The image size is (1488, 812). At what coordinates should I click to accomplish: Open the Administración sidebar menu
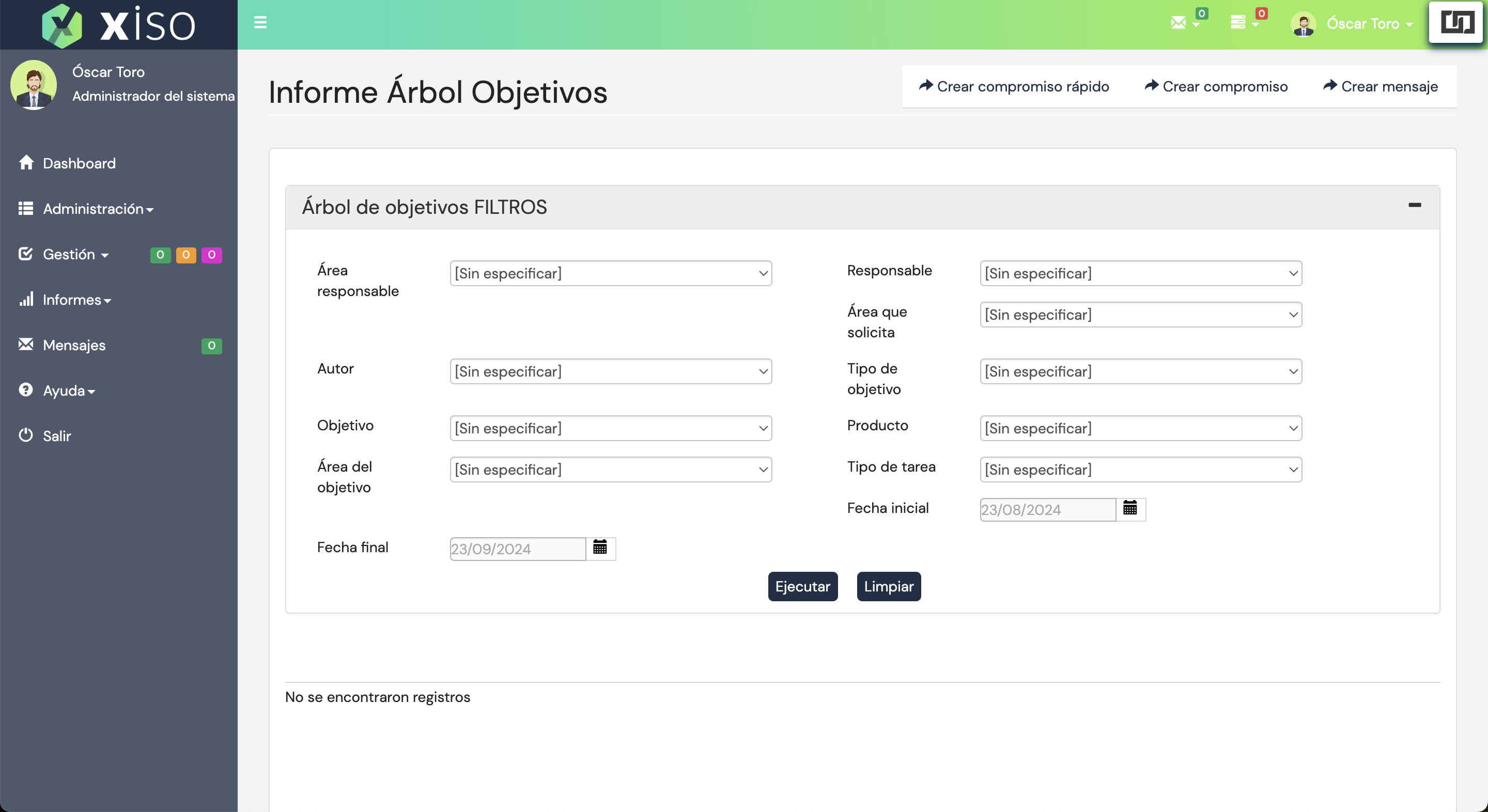[x=93, y=209]
